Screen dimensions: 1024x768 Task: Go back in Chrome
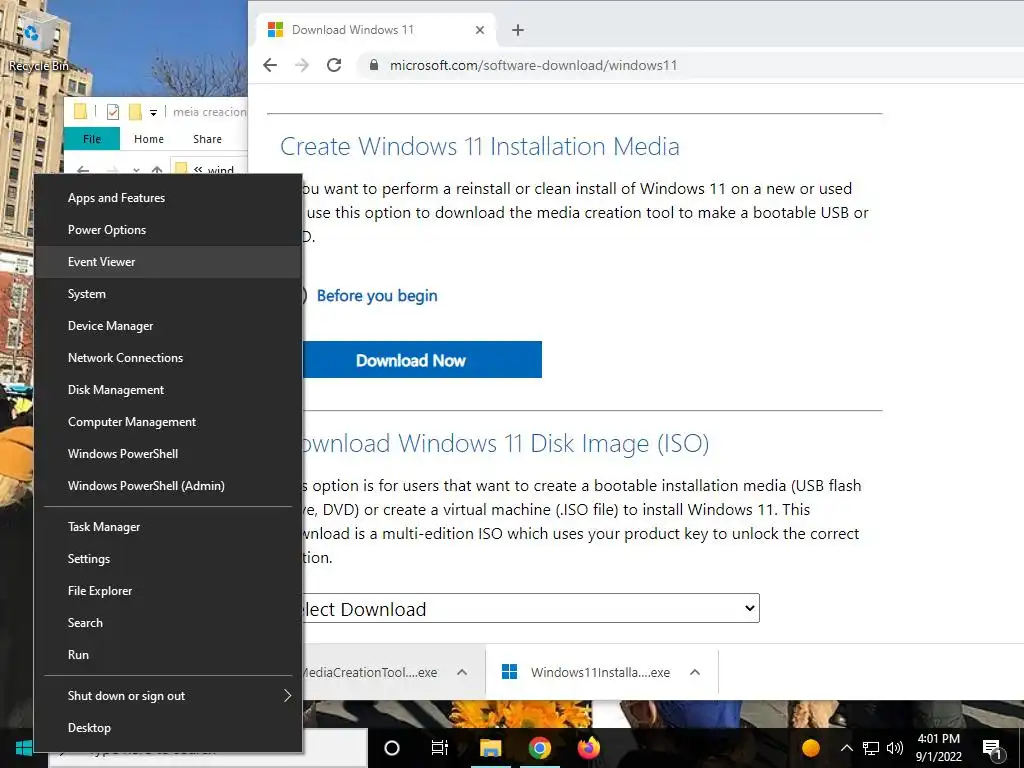[270, 65]
